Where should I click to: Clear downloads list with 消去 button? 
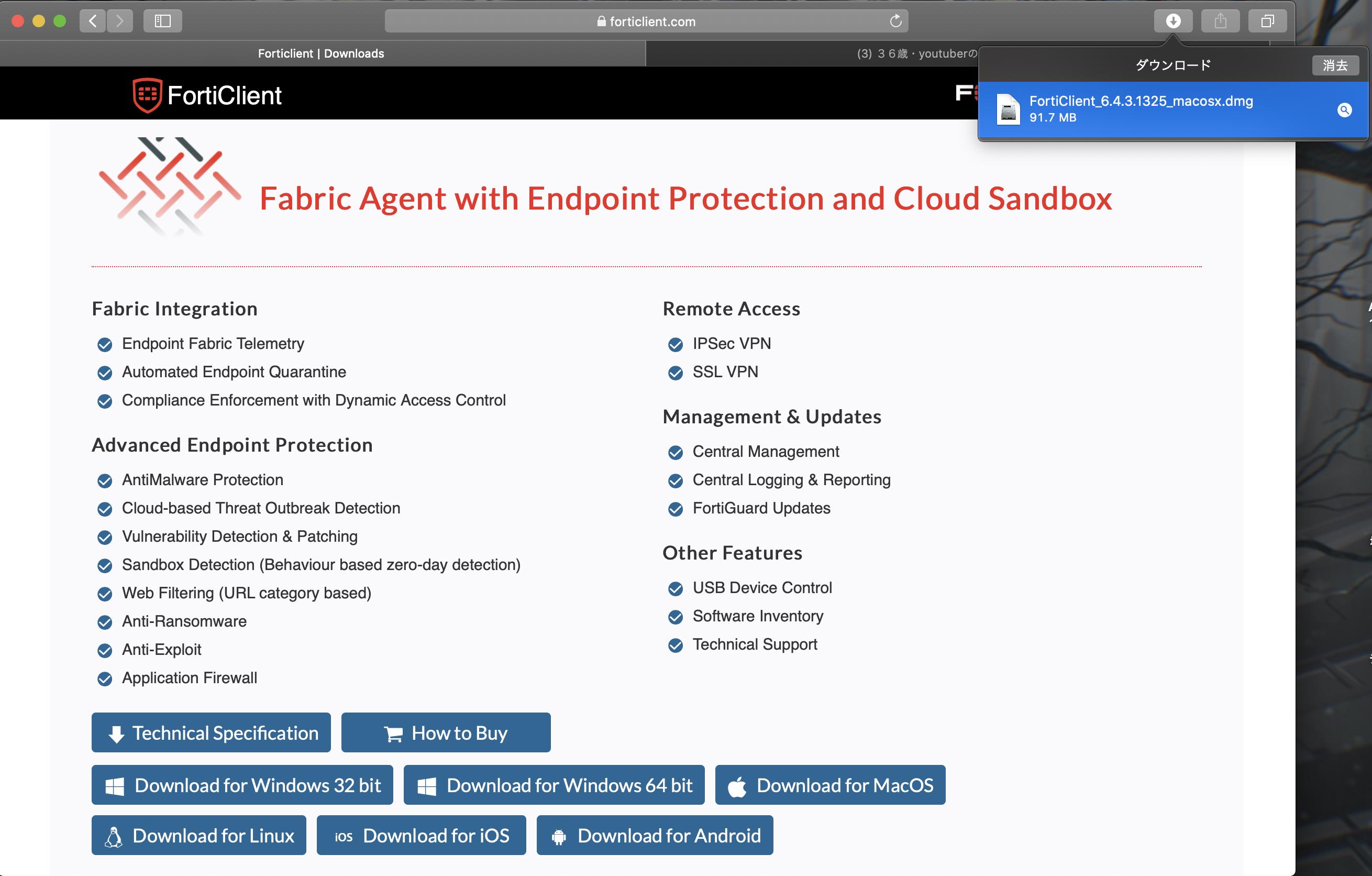coord(1335,65)
